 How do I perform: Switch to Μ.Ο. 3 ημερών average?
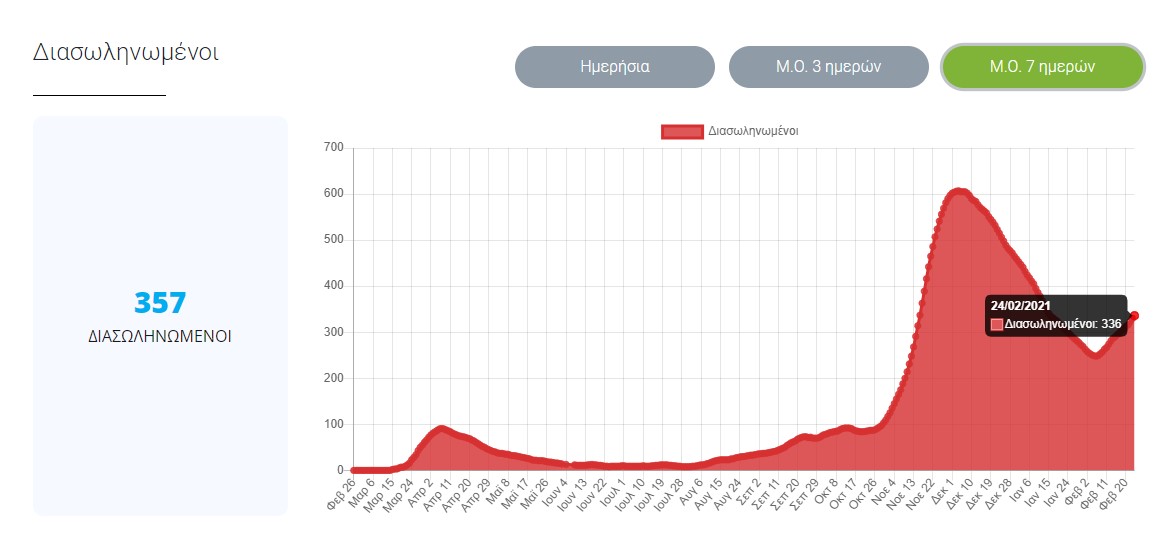(828, 67)
